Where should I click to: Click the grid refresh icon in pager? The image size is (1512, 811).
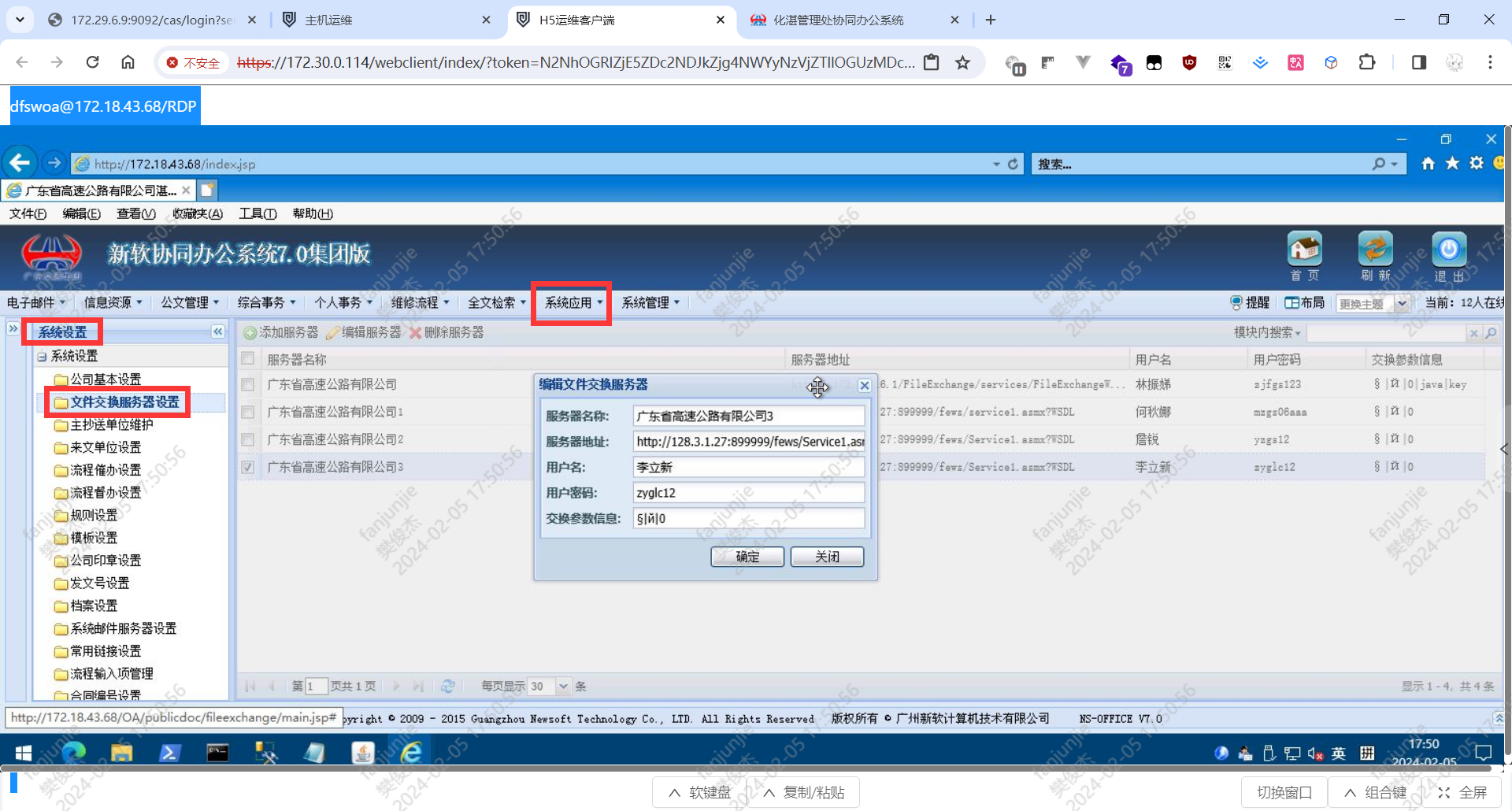(448, 686)
